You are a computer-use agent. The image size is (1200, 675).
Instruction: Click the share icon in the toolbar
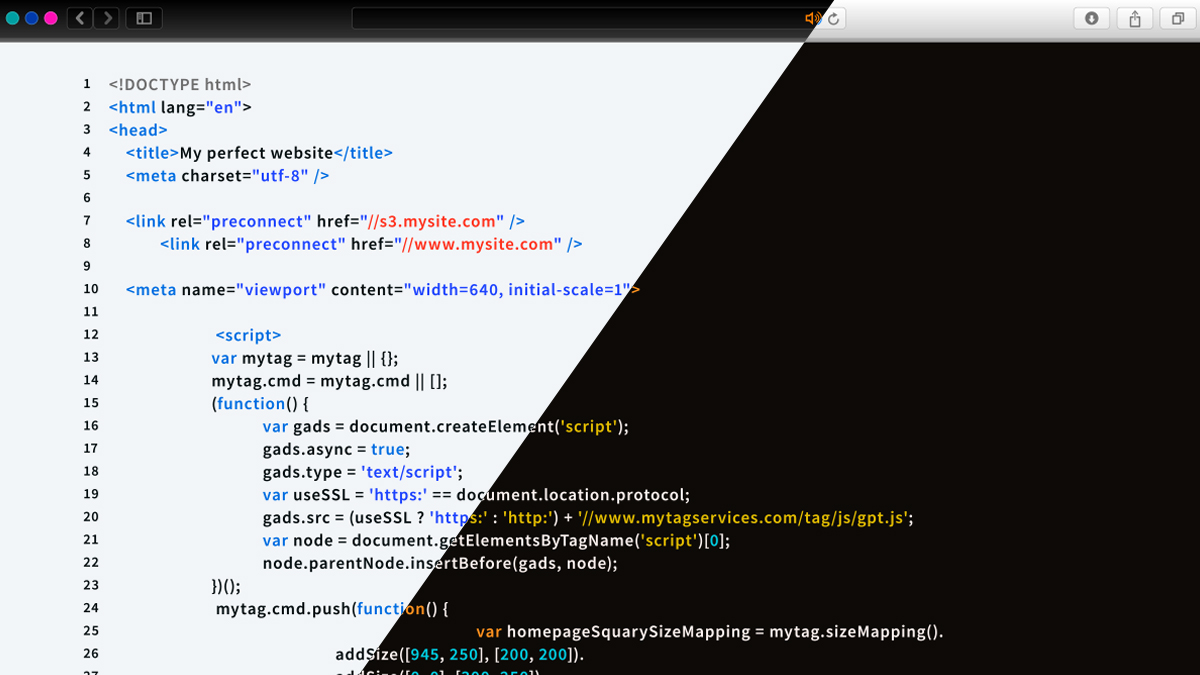coord(1134,18)
